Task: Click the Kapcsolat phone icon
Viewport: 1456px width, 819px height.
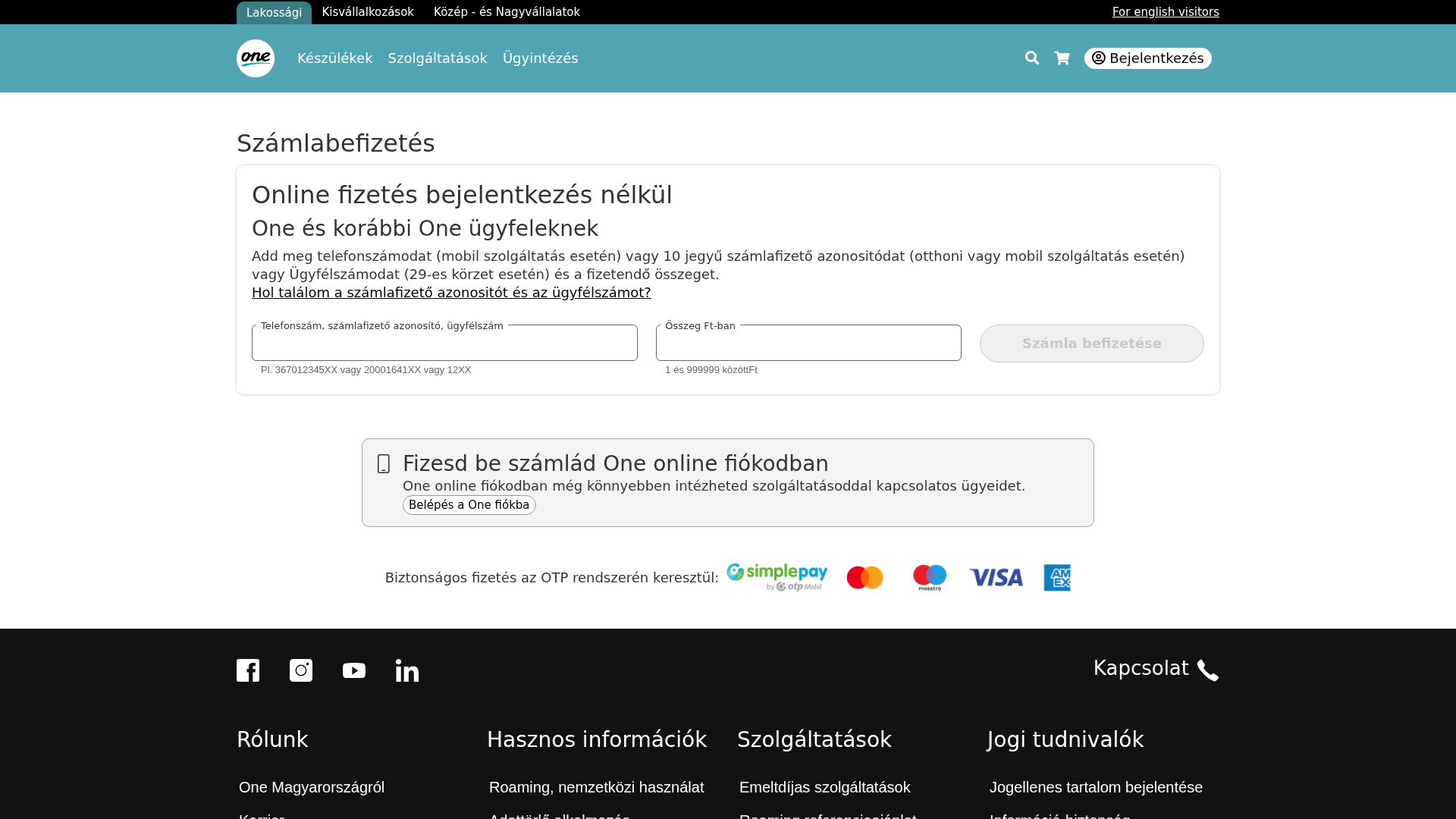Action: click(1207, 670)
